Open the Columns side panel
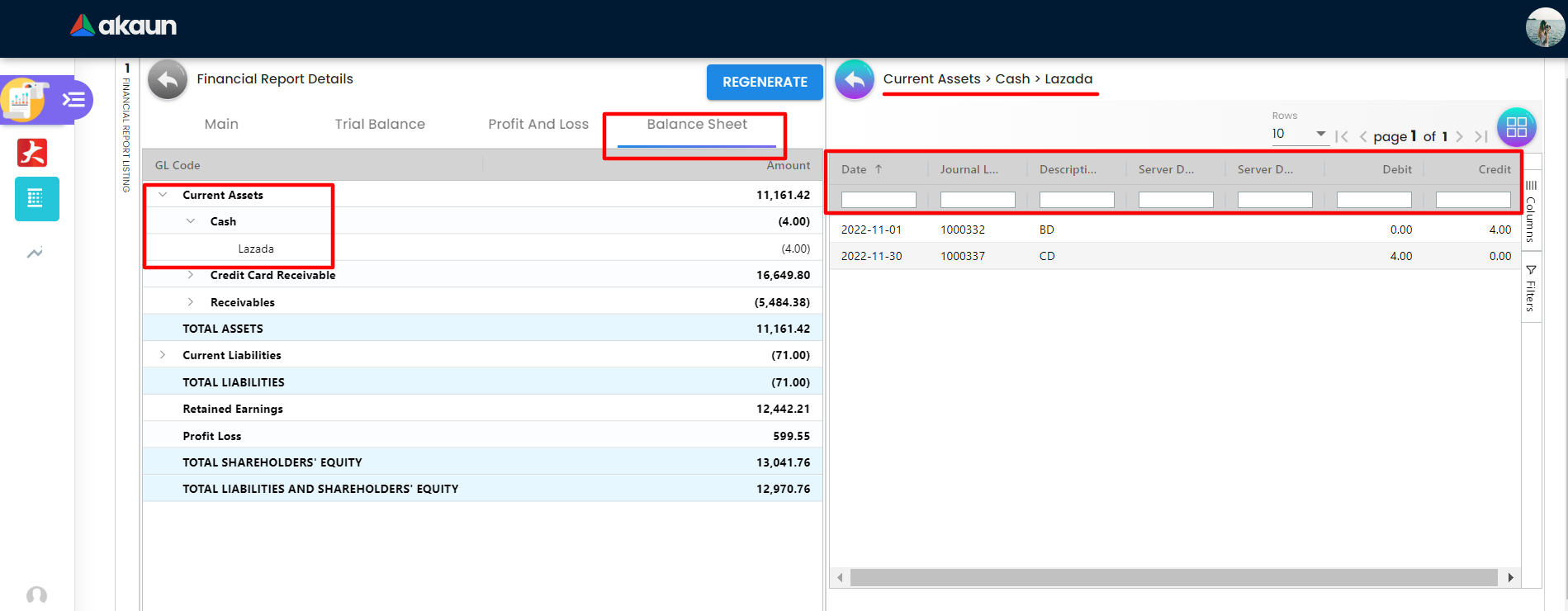The image size is (1568, 611). coord(1531,211)
